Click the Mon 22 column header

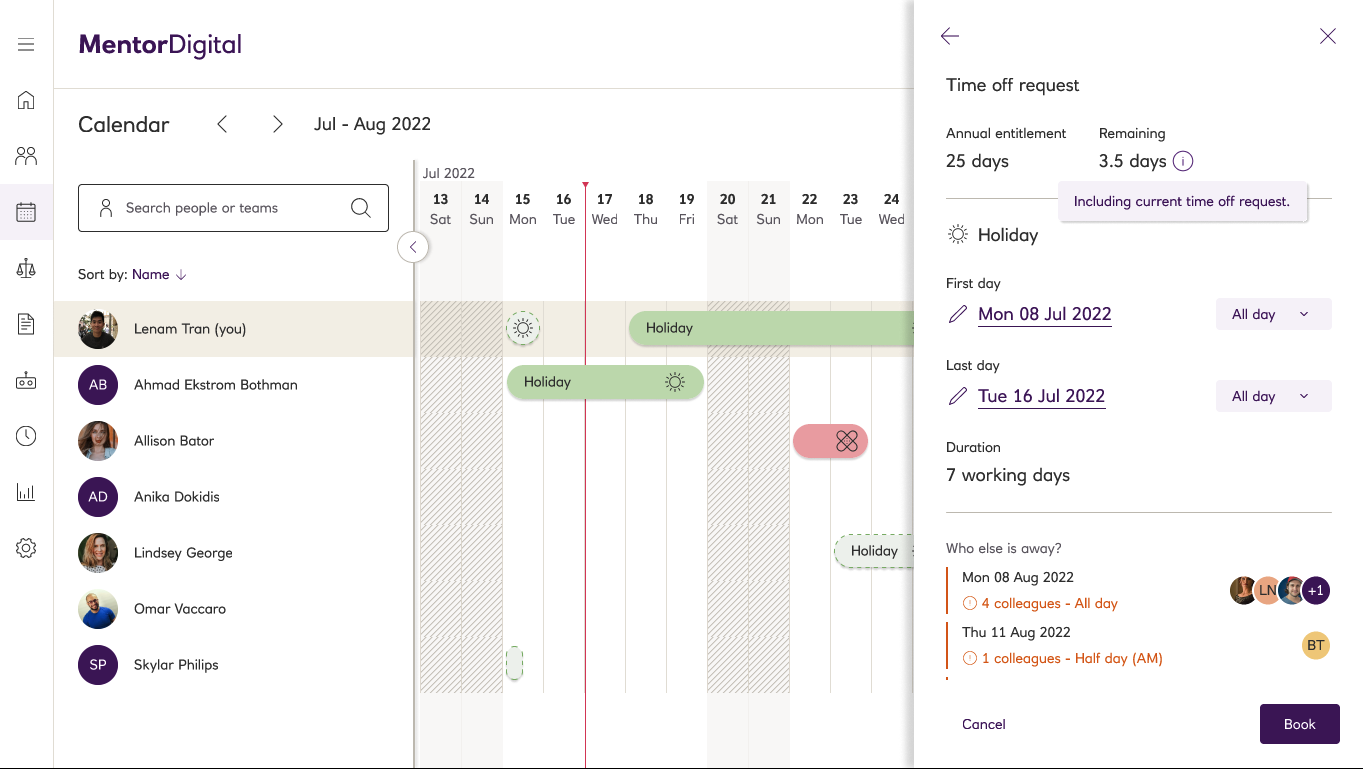coord(809,209)
